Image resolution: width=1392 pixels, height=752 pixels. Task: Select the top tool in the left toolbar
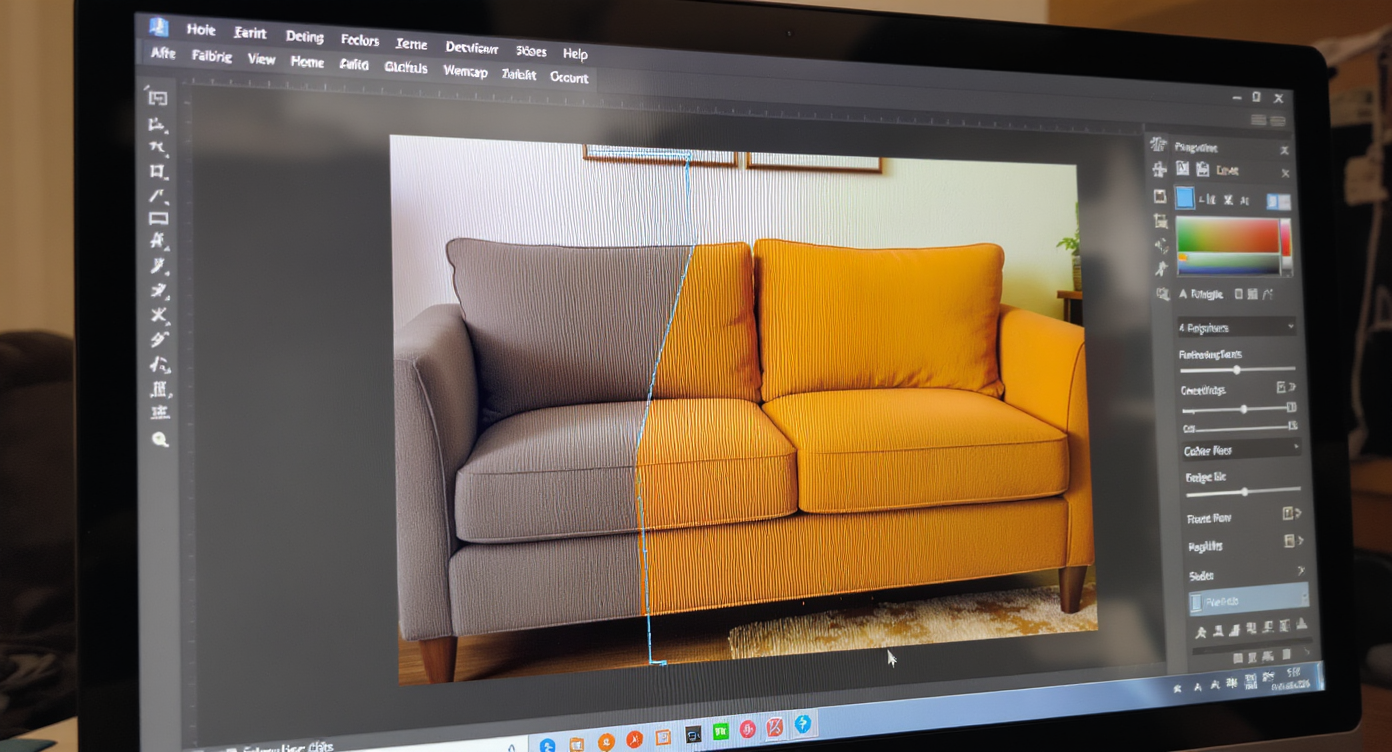[157, 98]
